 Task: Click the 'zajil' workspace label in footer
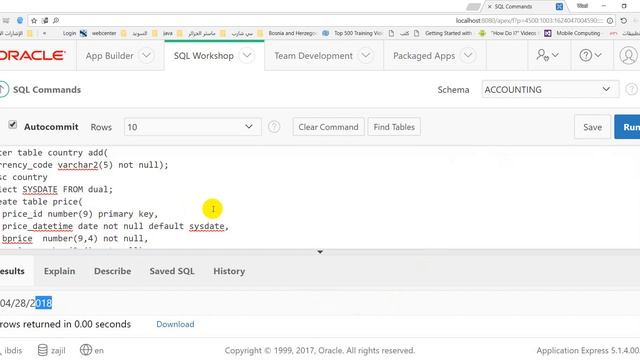tap(58, 350)
